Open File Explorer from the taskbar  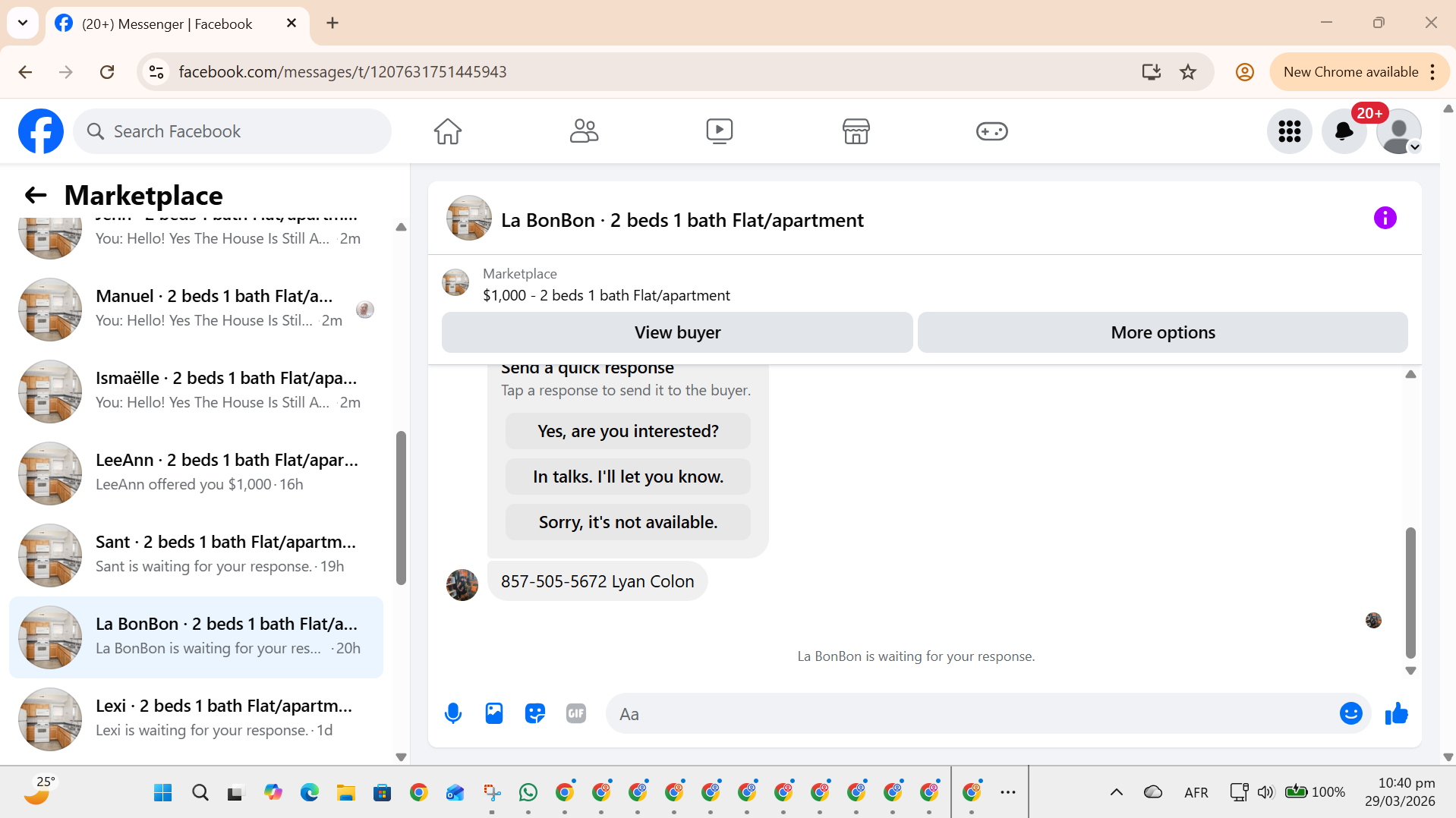click(x=345, y=793)
